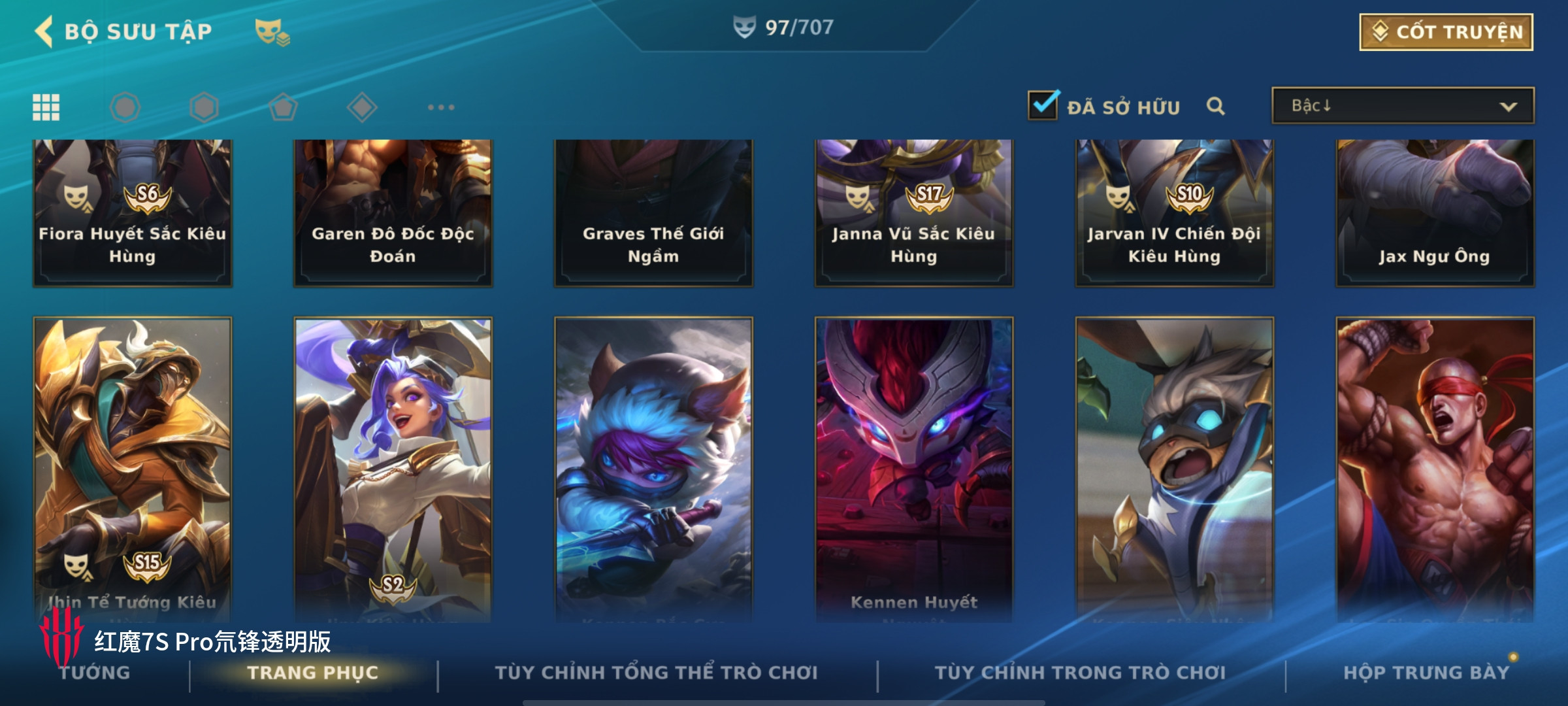Open Tùy Chỉnh Tổng Thể Trò Chơi tab
Screen dimensions: 1568x706
[656, 672]
